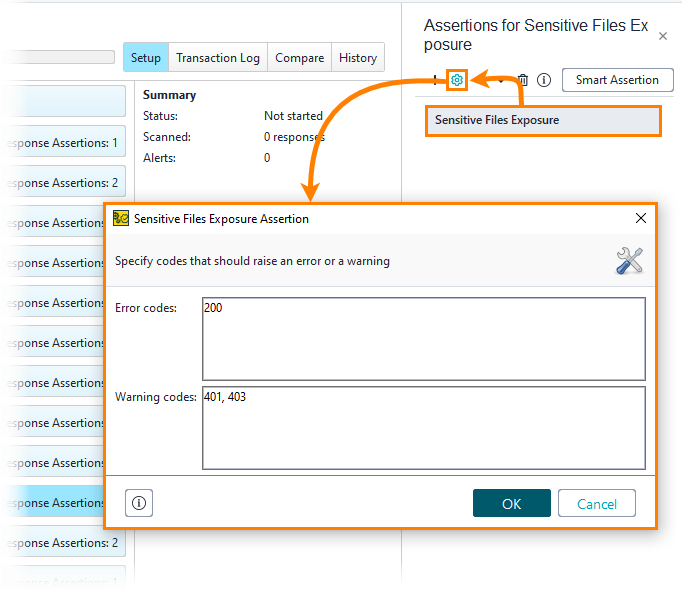Select the highlighted Response Assertions item
The width and height of the screenshot is (682, 590).
pyautogui.click(x=54, y=503)
